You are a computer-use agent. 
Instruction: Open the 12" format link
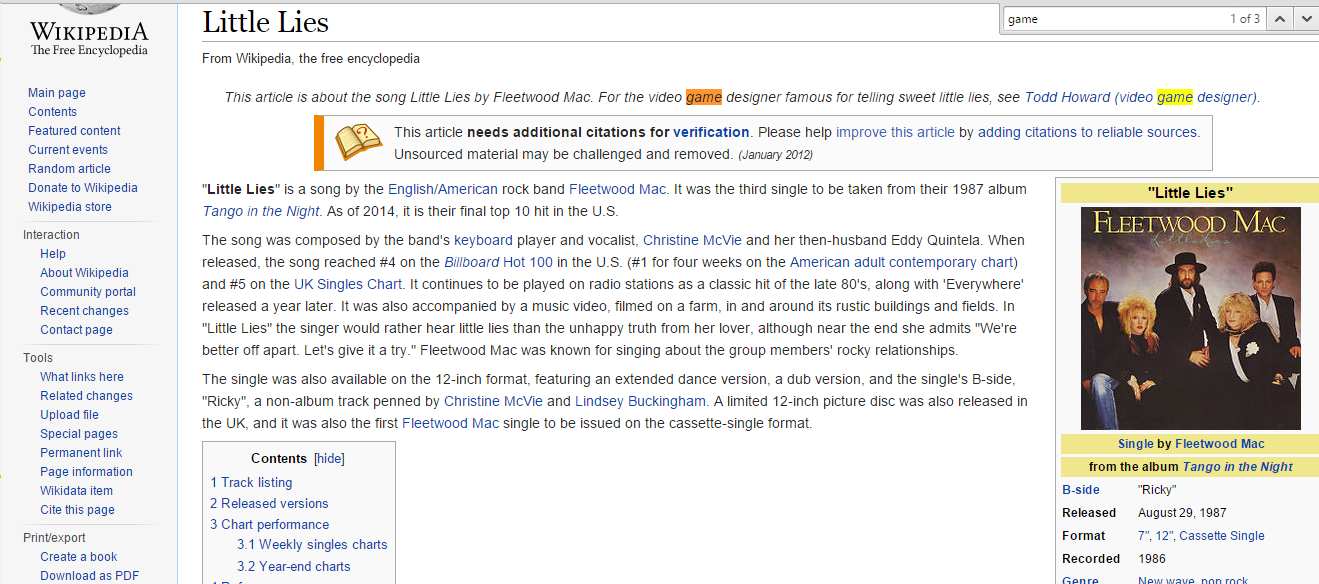1165,536
